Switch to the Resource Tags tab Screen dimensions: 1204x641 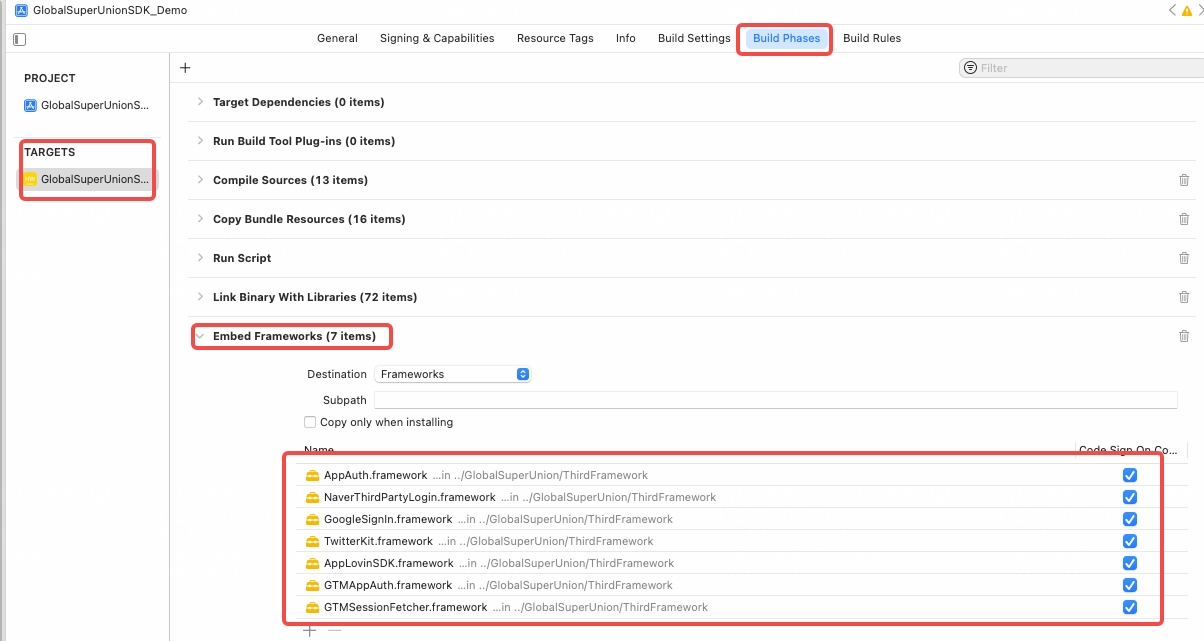tap(555, 38)
